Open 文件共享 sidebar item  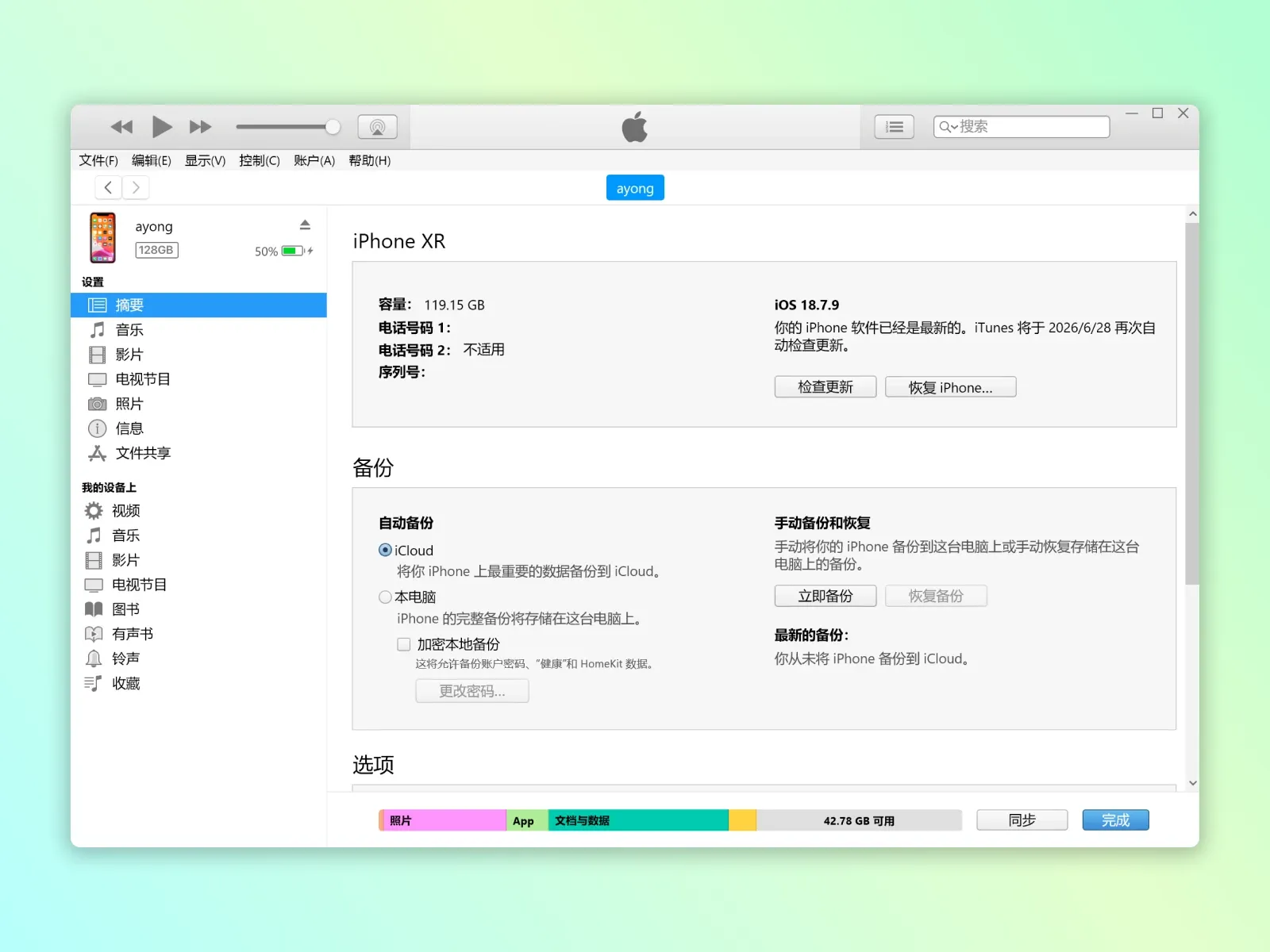(198, 453)
